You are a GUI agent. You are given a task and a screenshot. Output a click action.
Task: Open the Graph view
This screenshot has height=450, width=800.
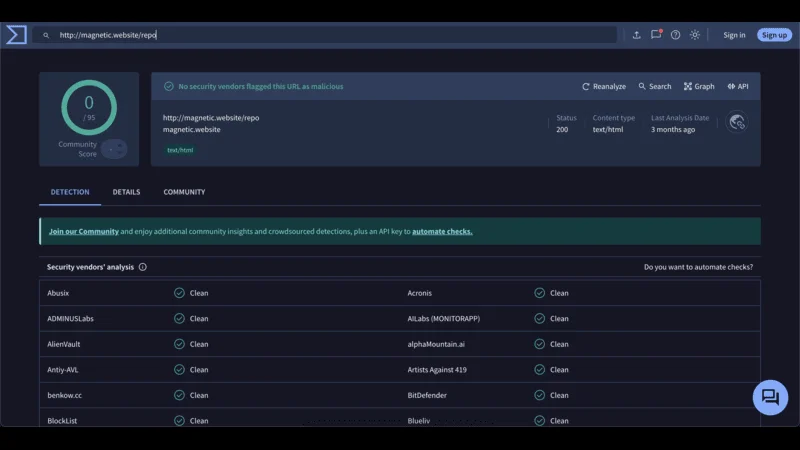point(699,87)
